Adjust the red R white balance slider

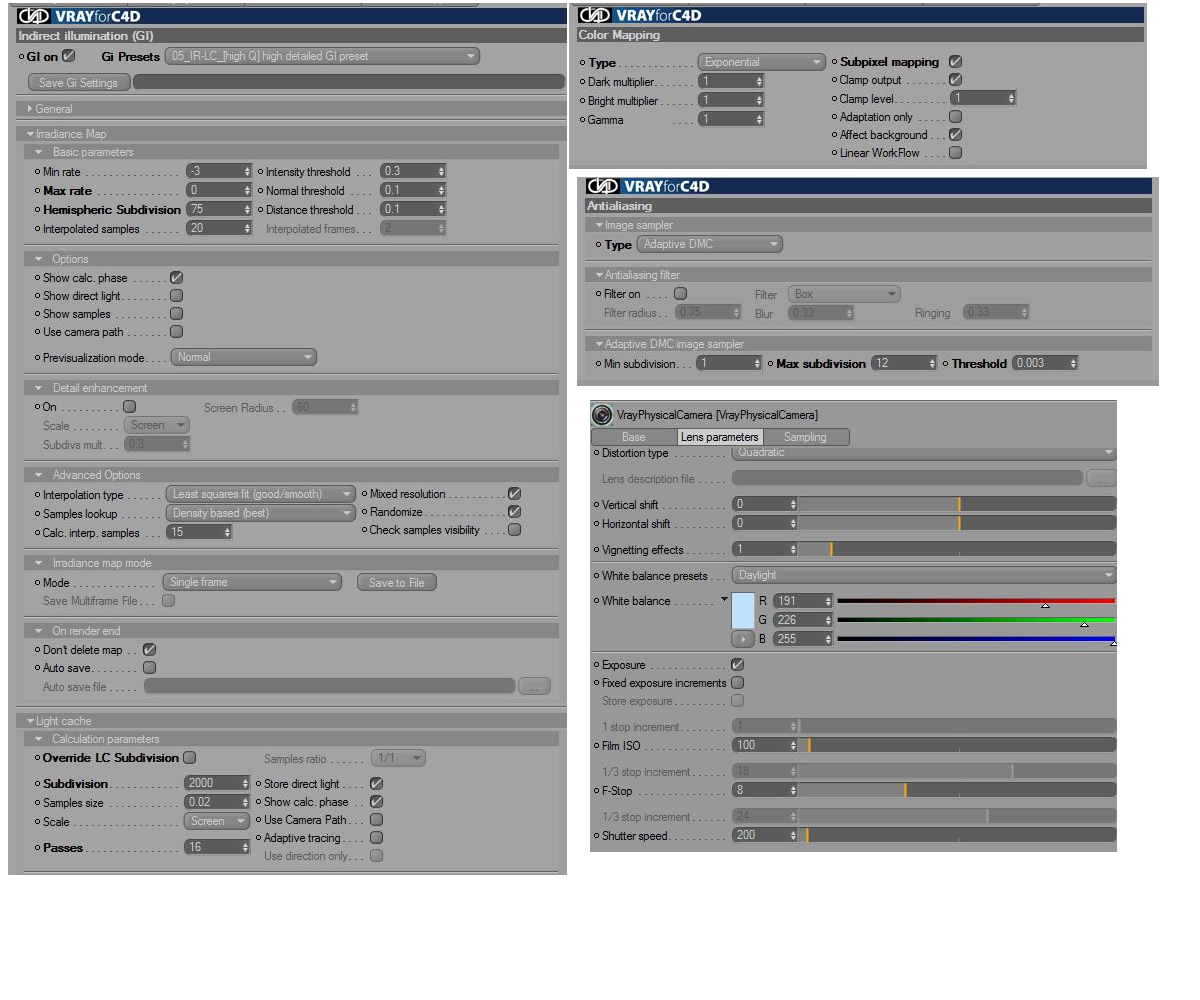coord(976,601)
